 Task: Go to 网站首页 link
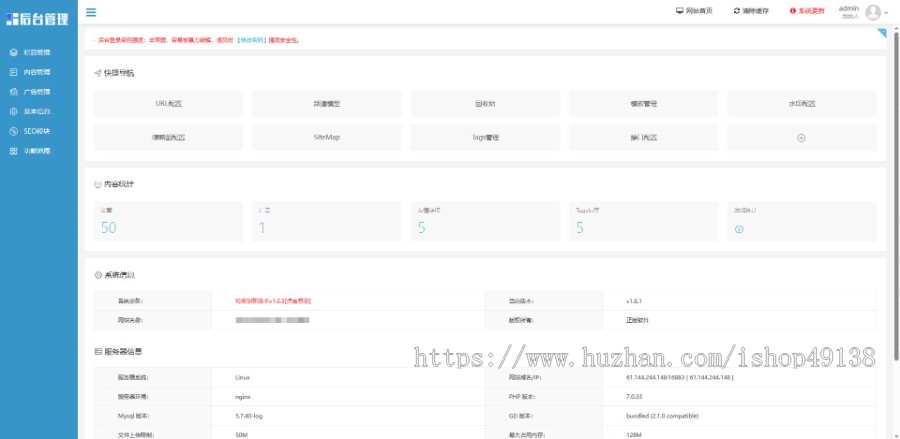pyautogui.click(x=699, y=11)
